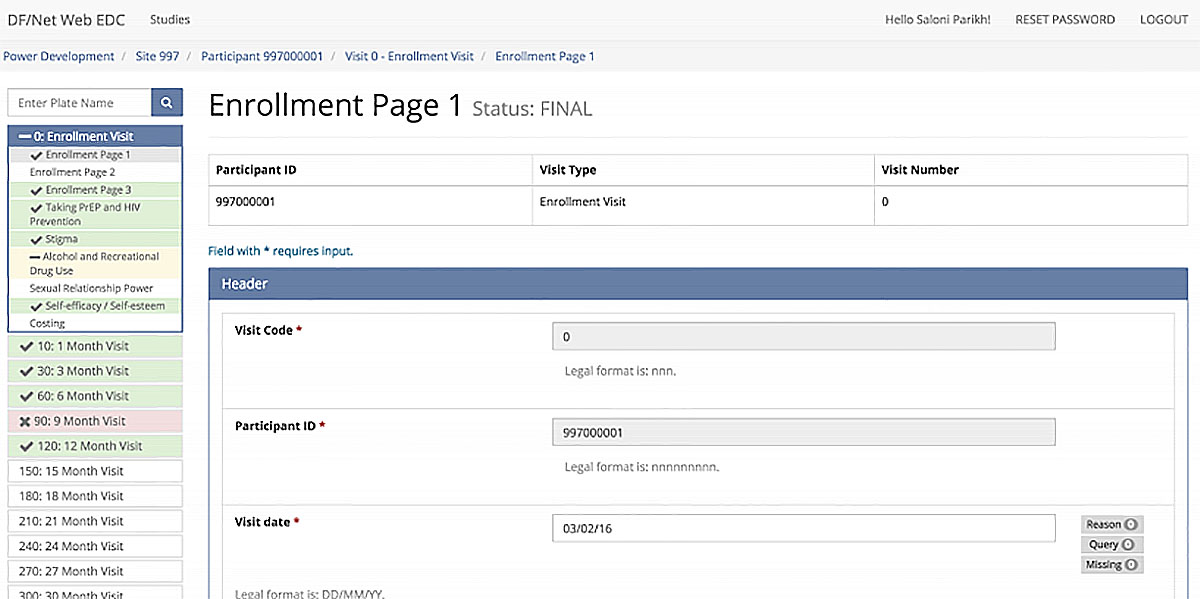
Task: Open the Query counter for Visit date
Action: point(1111,544)
